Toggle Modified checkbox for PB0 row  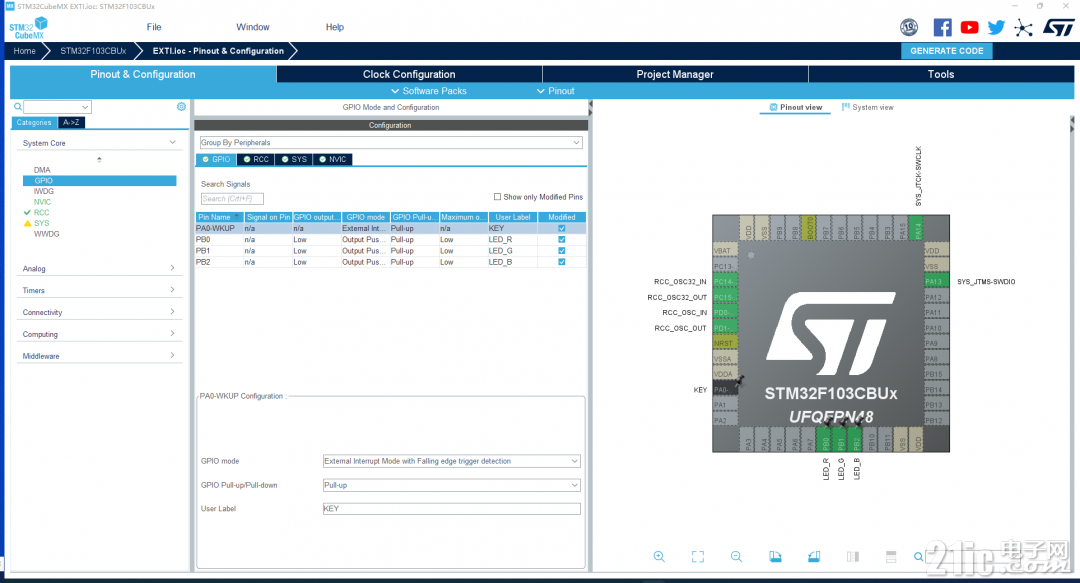click(561, 240)
